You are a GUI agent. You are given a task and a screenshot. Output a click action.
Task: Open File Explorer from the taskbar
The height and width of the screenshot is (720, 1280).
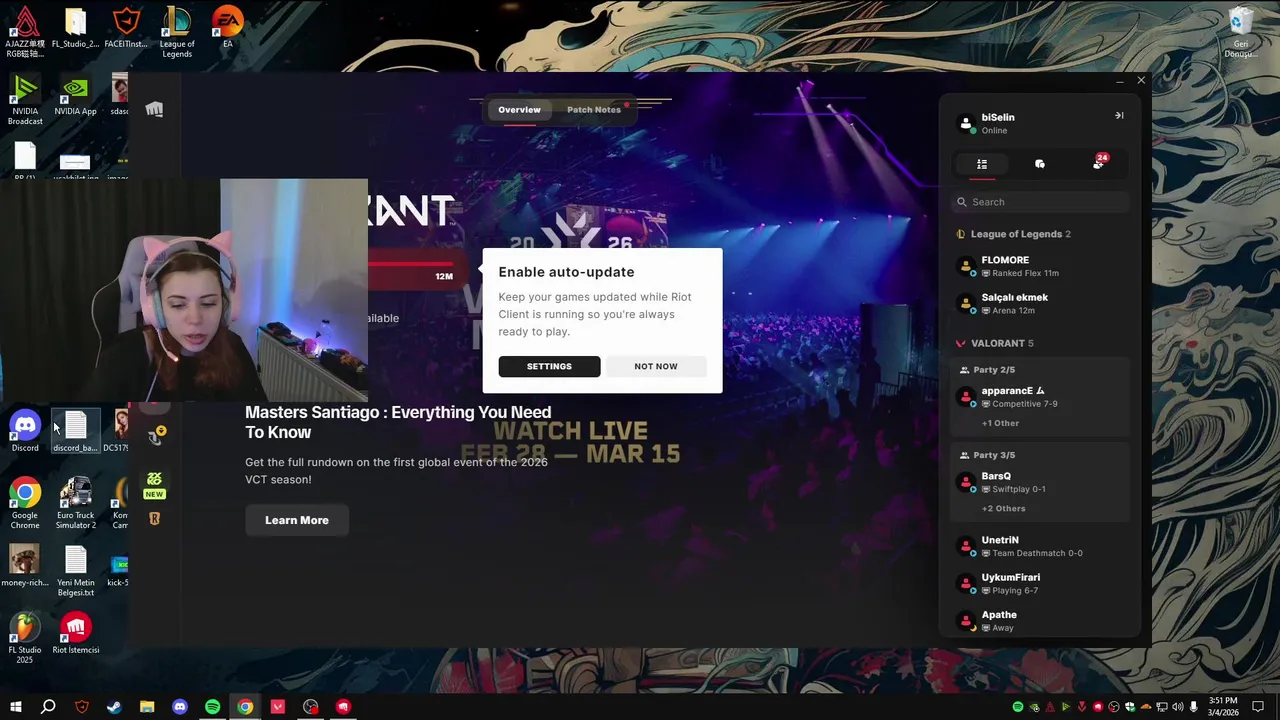coord(147,707)
